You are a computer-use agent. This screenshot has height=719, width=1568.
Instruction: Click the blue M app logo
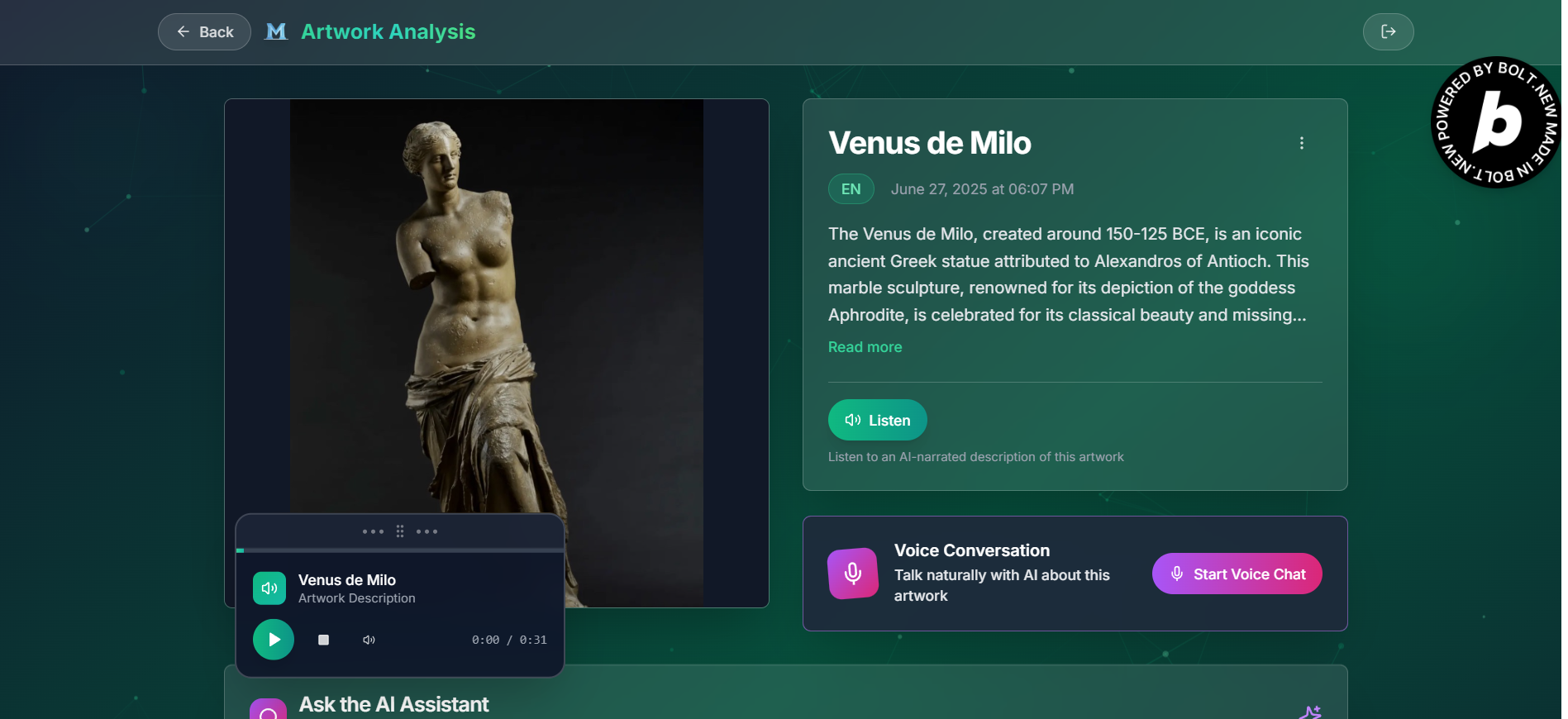click(x=276, y=31)
